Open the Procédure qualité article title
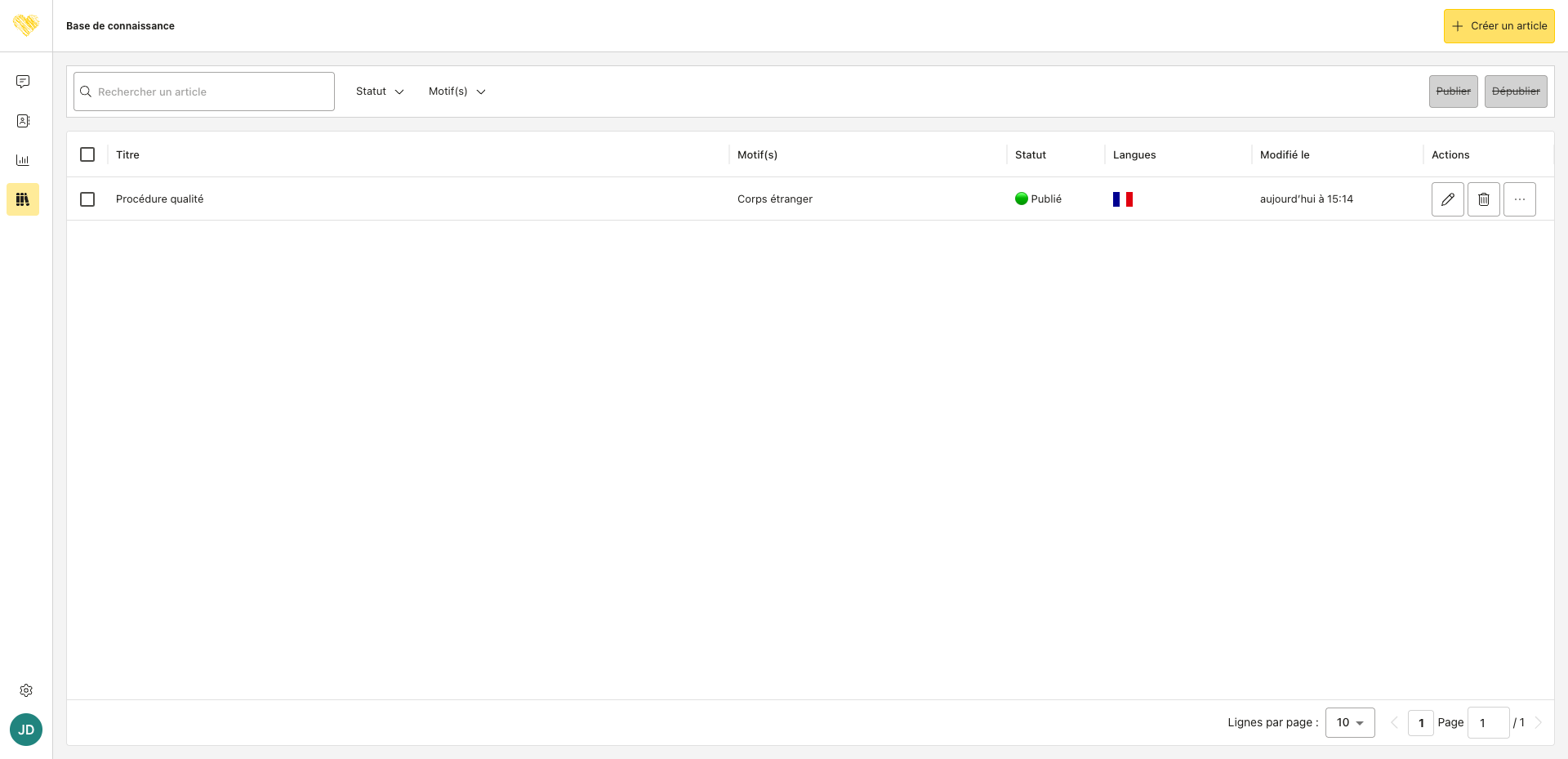Viewport: 1568px width, 759px height. (159, 199)
